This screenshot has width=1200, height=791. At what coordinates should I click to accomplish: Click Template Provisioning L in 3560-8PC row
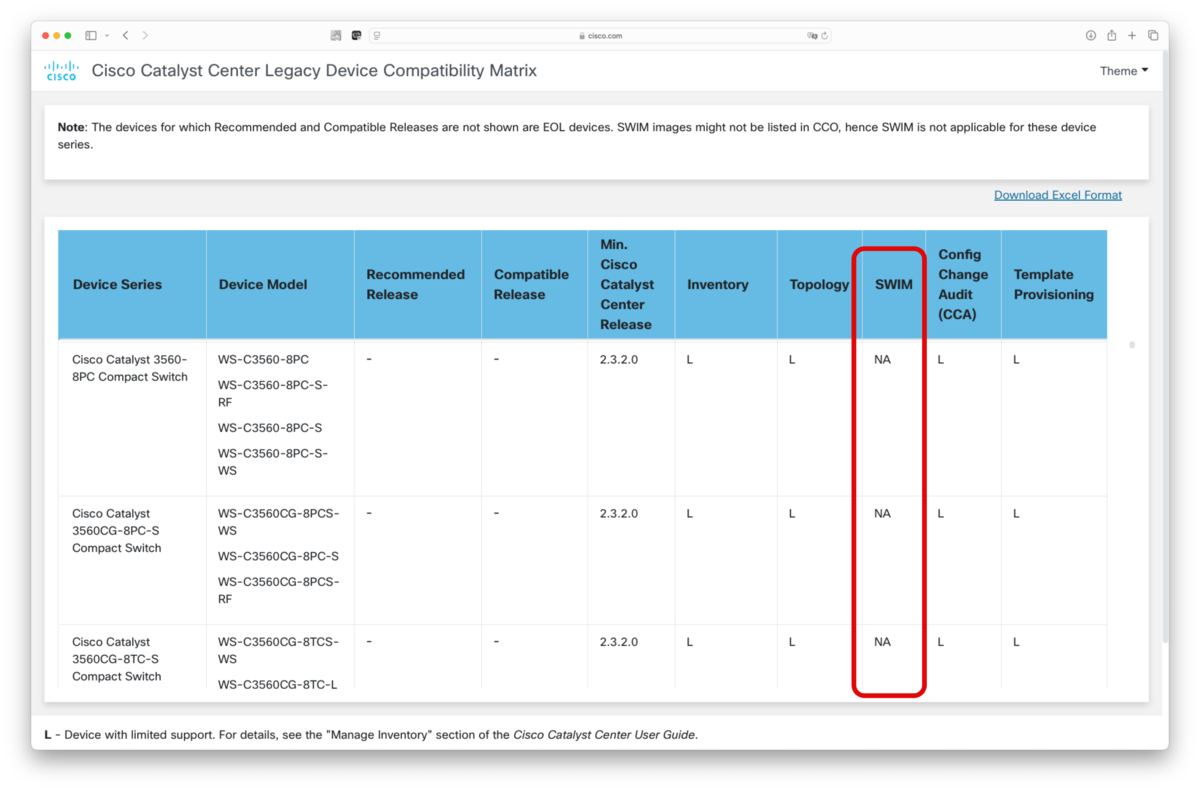(x=1016, y=359)
